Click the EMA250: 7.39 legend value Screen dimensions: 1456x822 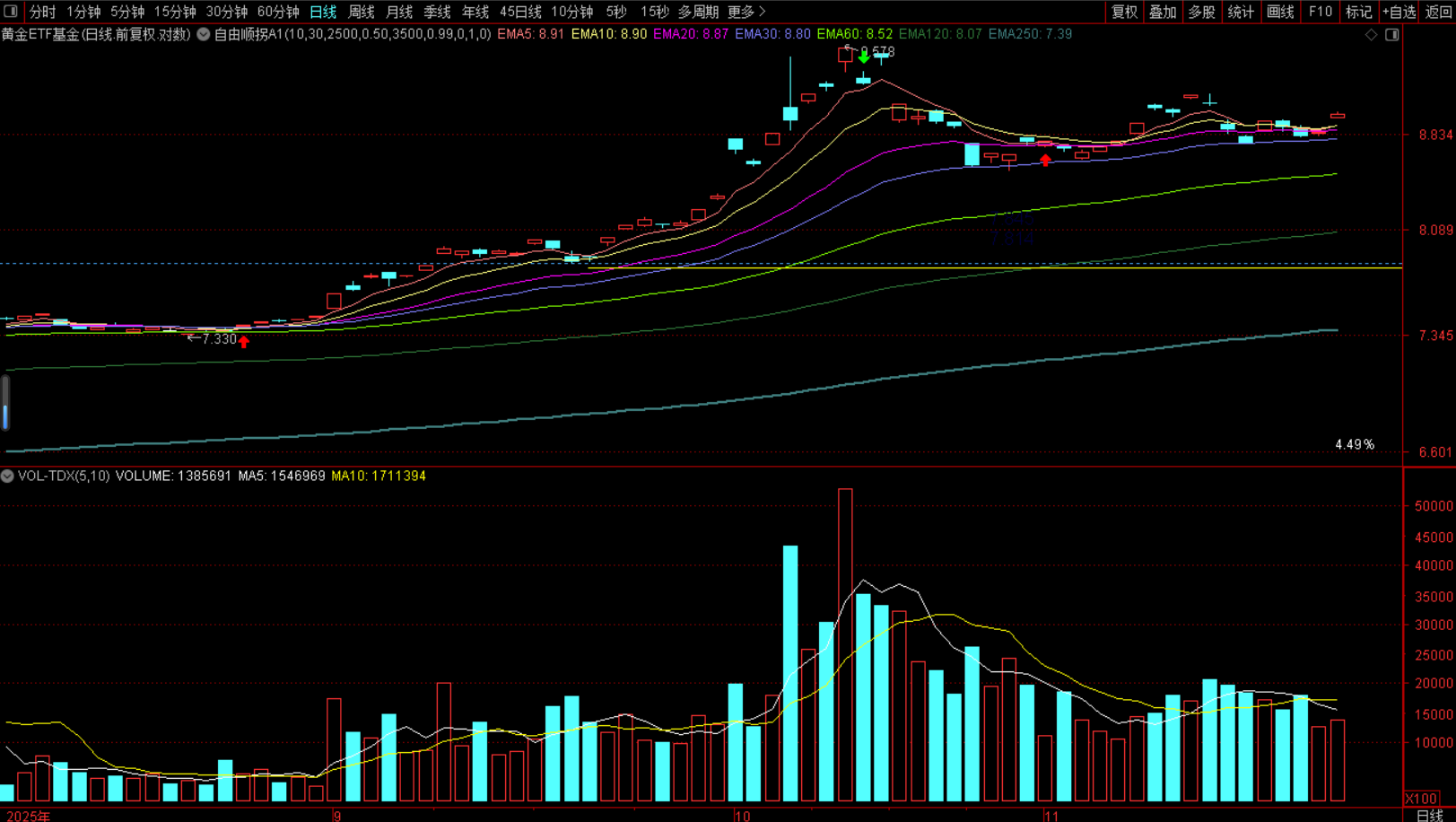(1030, 34)
